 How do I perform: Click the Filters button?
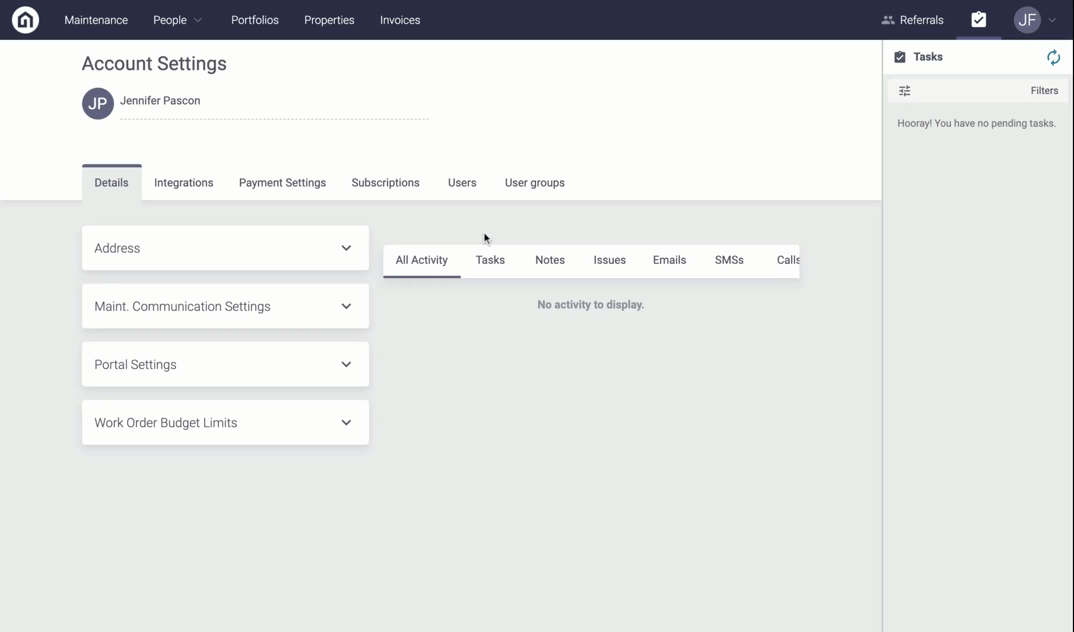point(1044,91)
